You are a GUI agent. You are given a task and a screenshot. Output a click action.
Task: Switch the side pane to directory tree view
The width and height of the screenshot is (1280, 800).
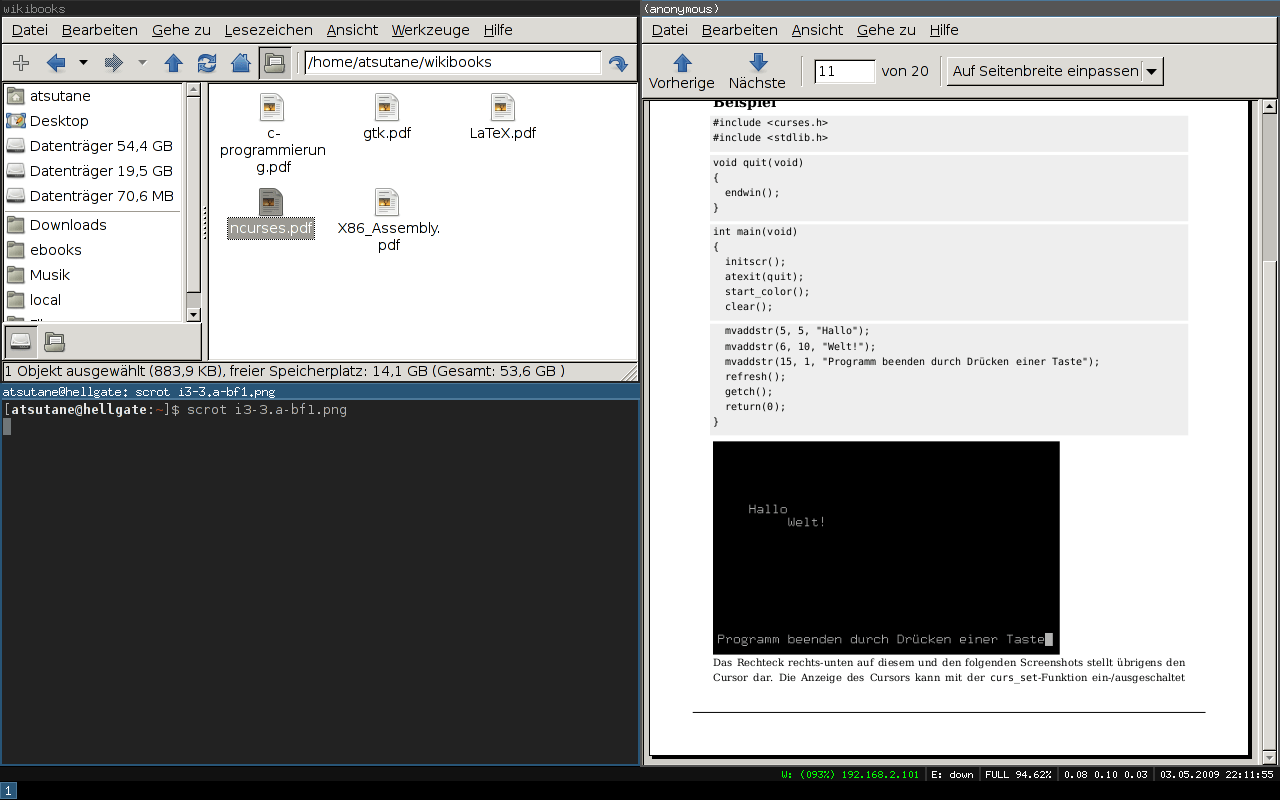54,341
